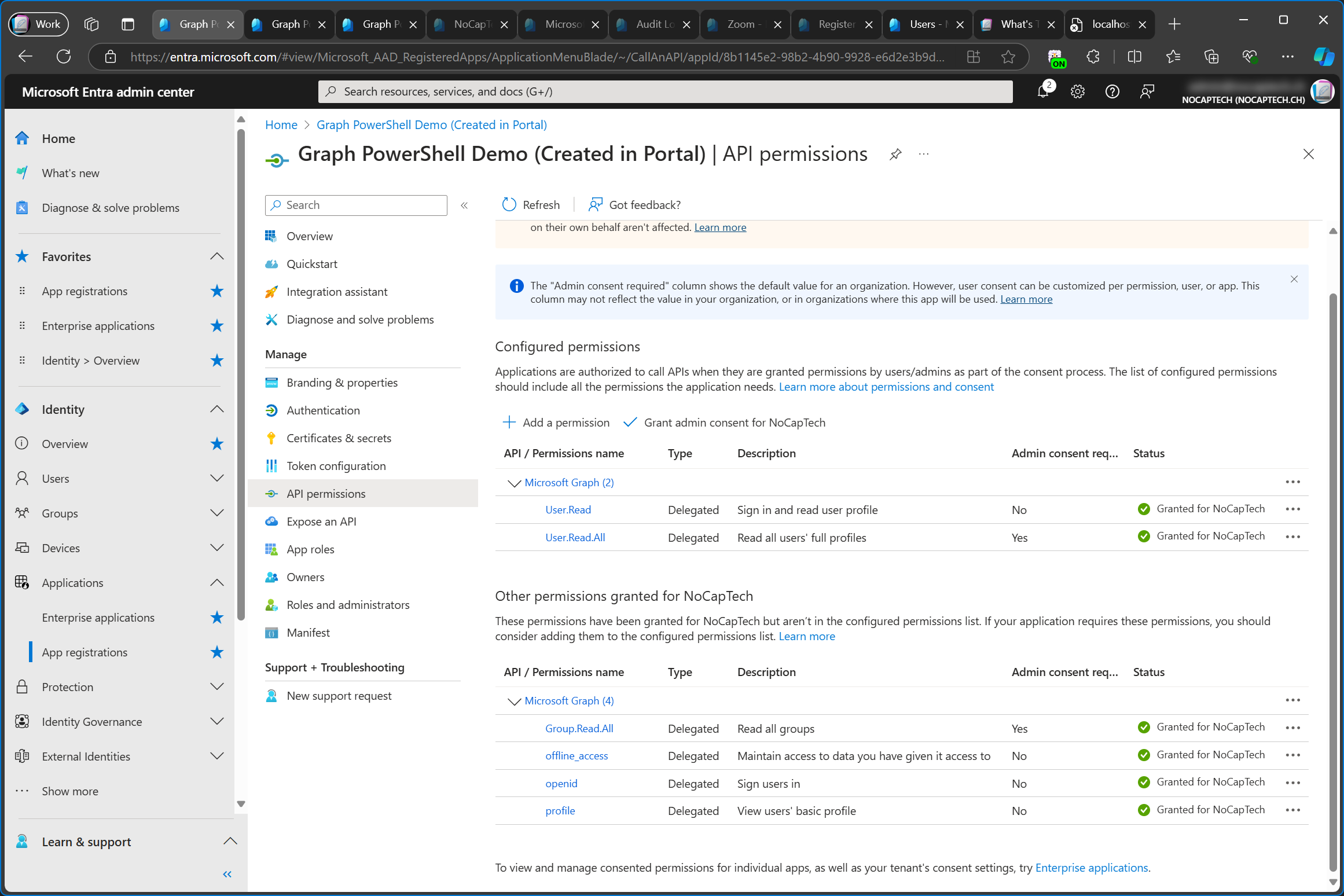1344x896 pixels.
Task: Collapse Learn & support section
Action: pos(230,842)
